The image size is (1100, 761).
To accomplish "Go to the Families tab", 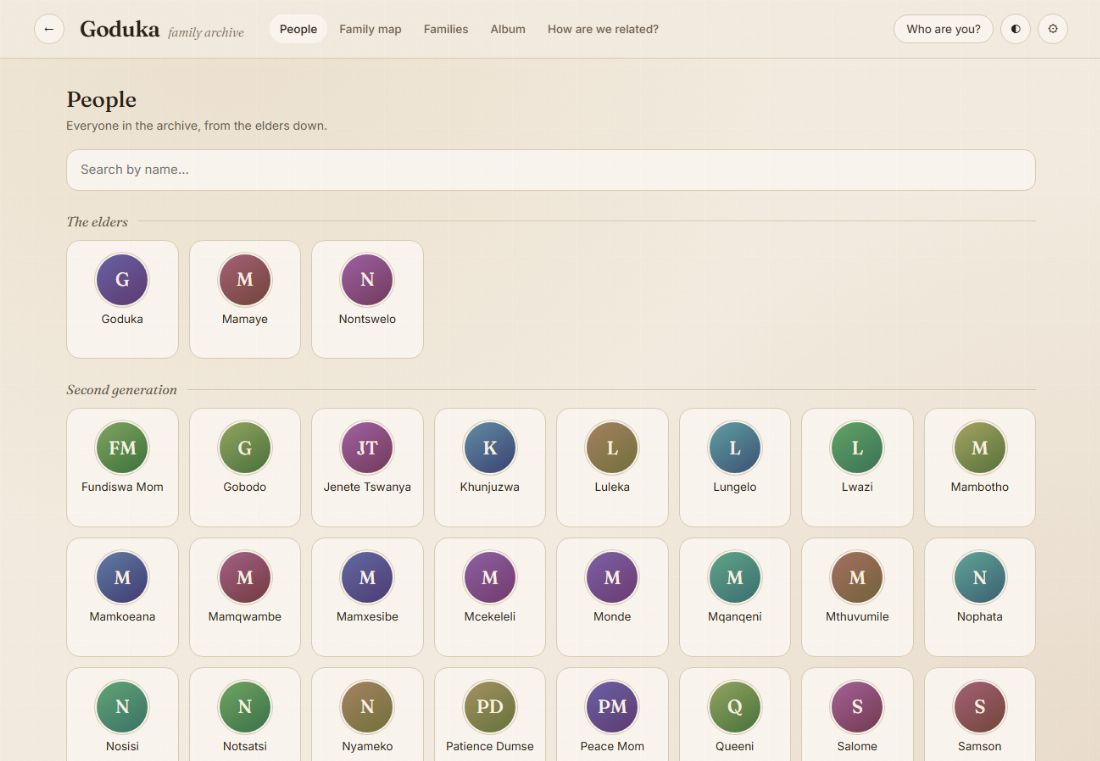I will click(x=446, y=29).
